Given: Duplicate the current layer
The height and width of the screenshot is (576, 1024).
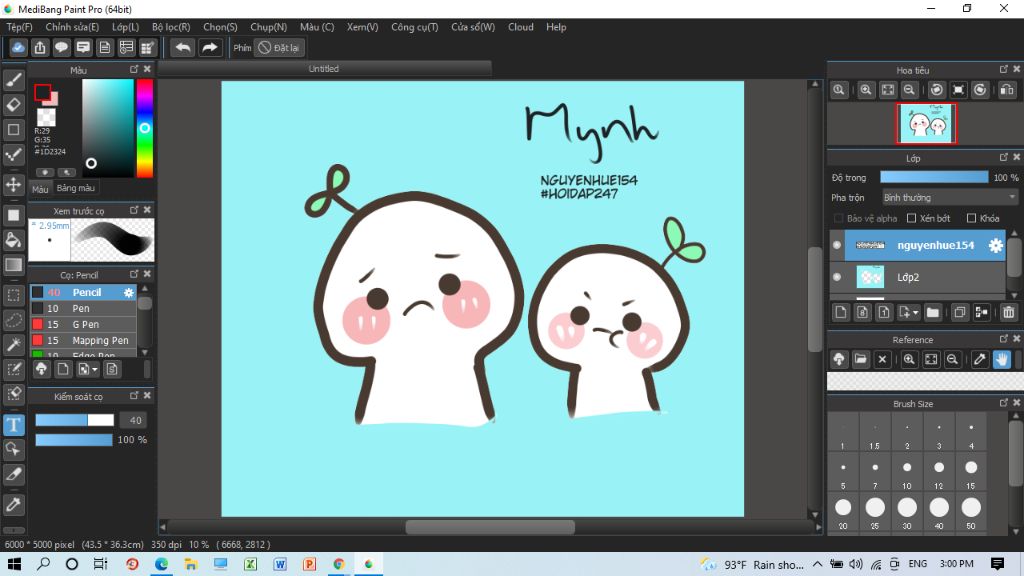Looking at the screenshot, I should click(x=959, y=312).
